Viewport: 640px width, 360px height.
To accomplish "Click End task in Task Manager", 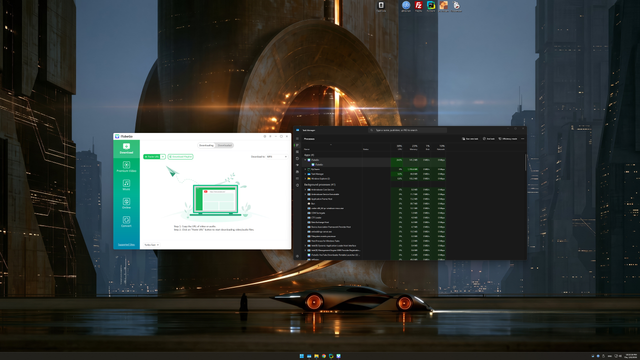I will click(489, 139).
